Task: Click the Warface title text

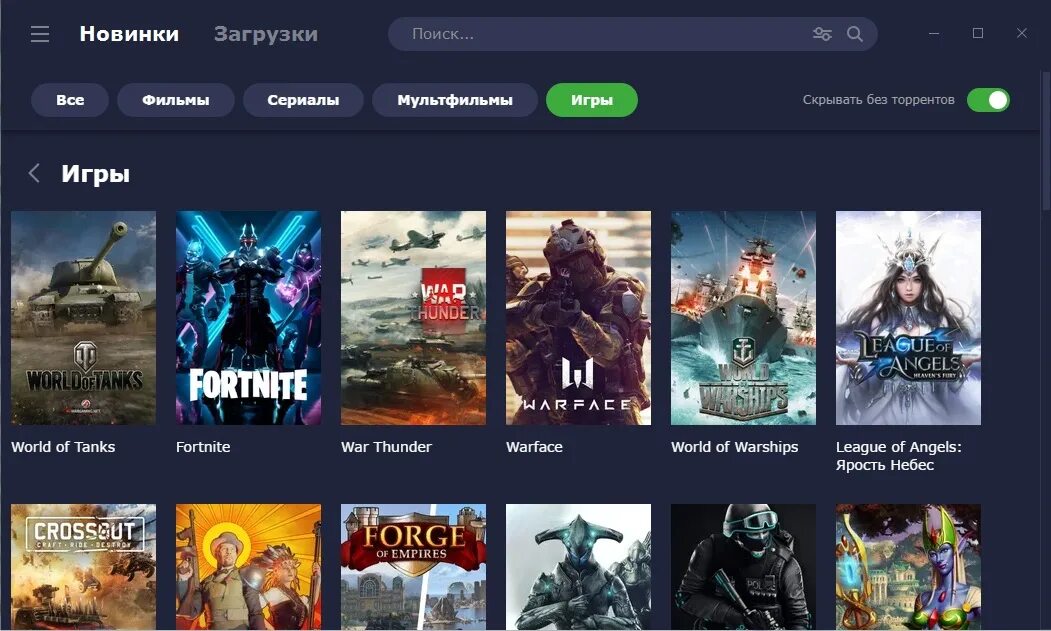Action: point(534,447)
